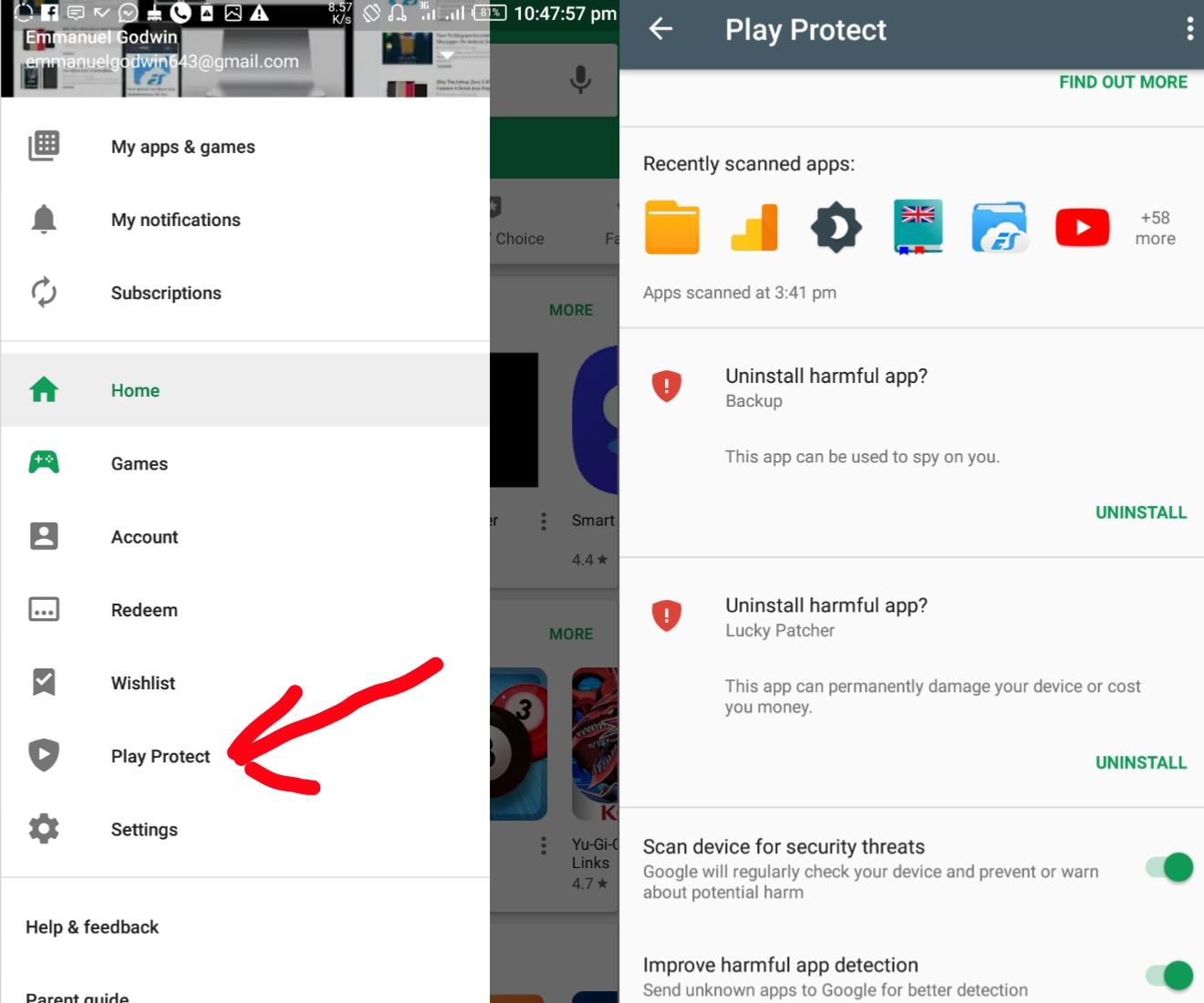
Task: Tap the Yu-Gi-Oh Links game thumbnail
Action: [x=596, y=744]
